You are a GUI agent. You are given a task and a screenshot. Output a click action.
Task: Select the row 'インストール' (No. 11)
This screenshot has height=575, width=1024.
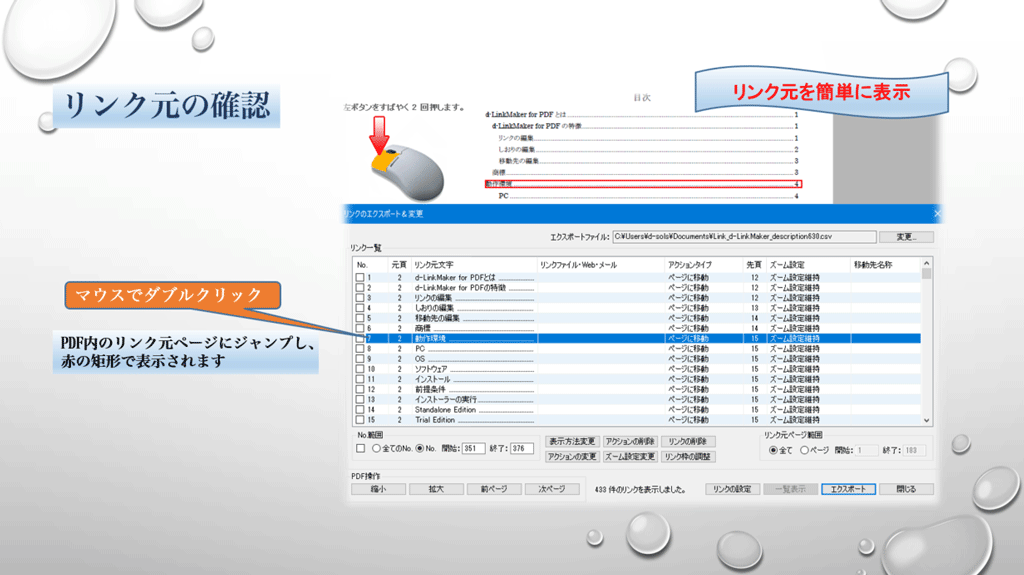pyautogui.click(x=637, y=379)
